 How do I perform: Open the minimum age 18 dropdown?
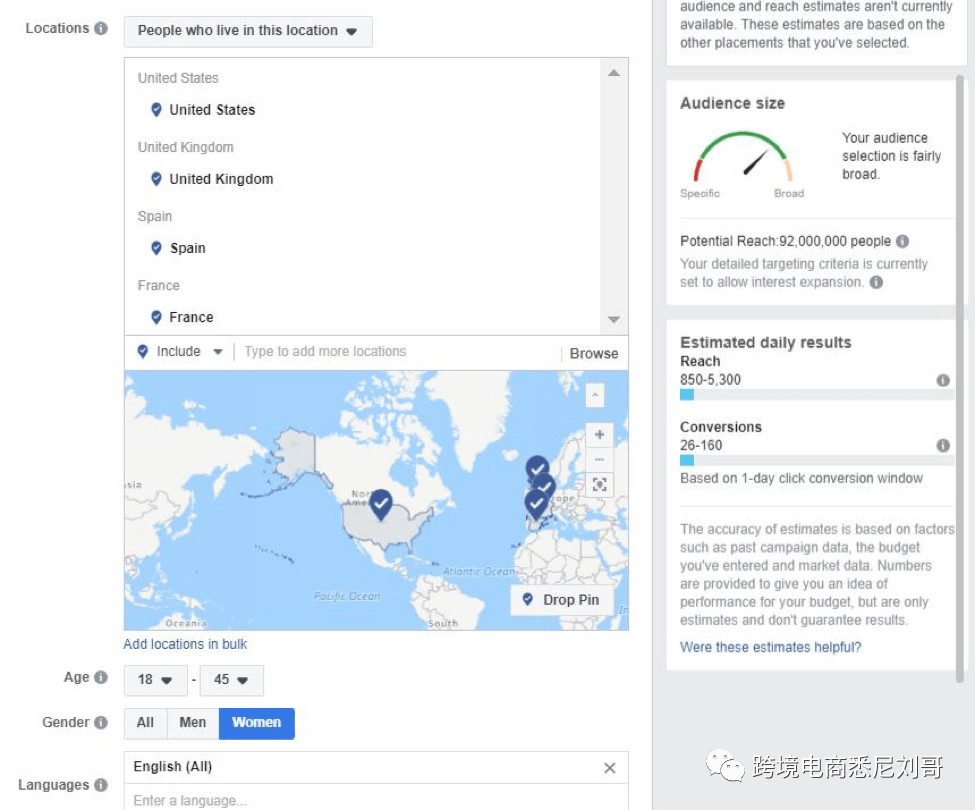pyautogui.click(x=155, y=680)
